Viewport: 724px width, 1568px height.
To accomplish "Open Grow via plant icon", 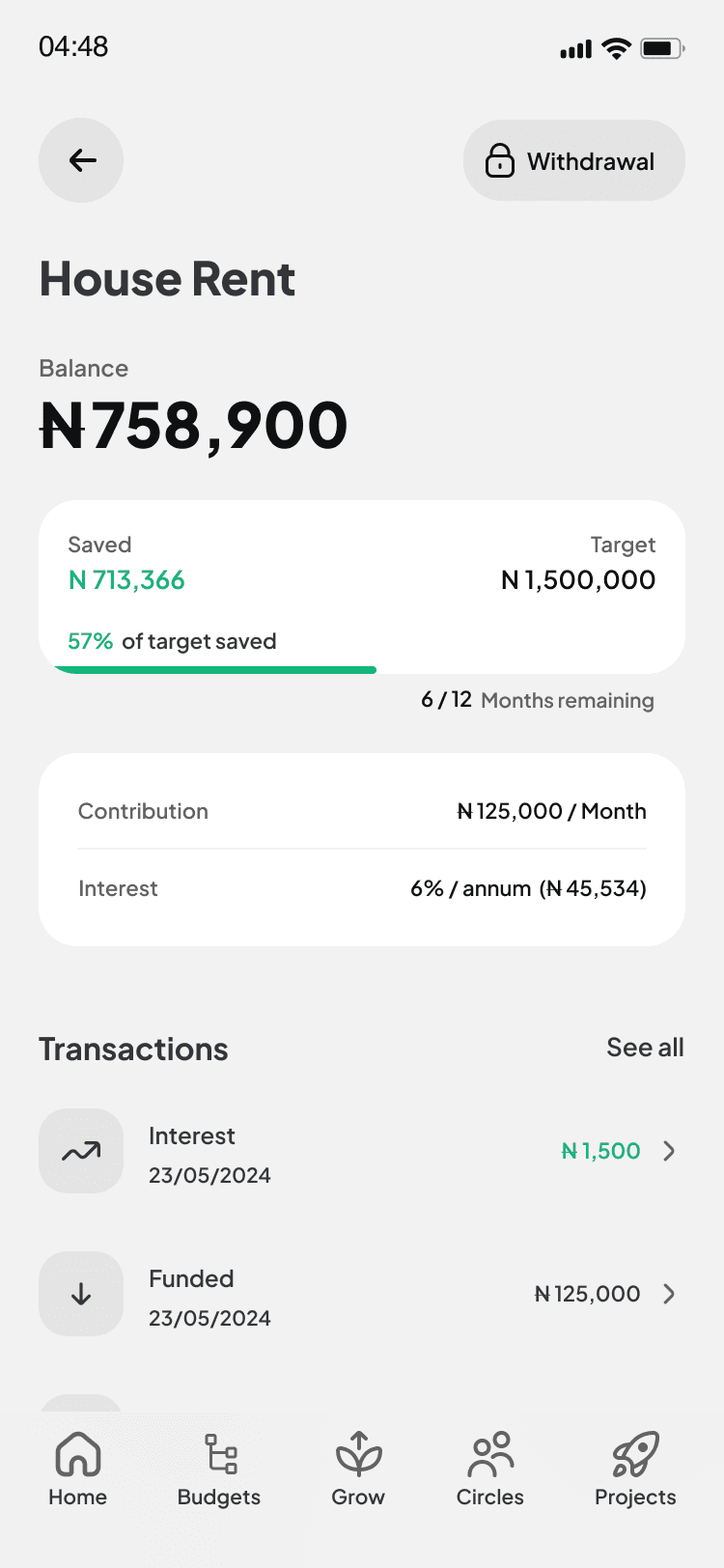I will (358, 1454).
